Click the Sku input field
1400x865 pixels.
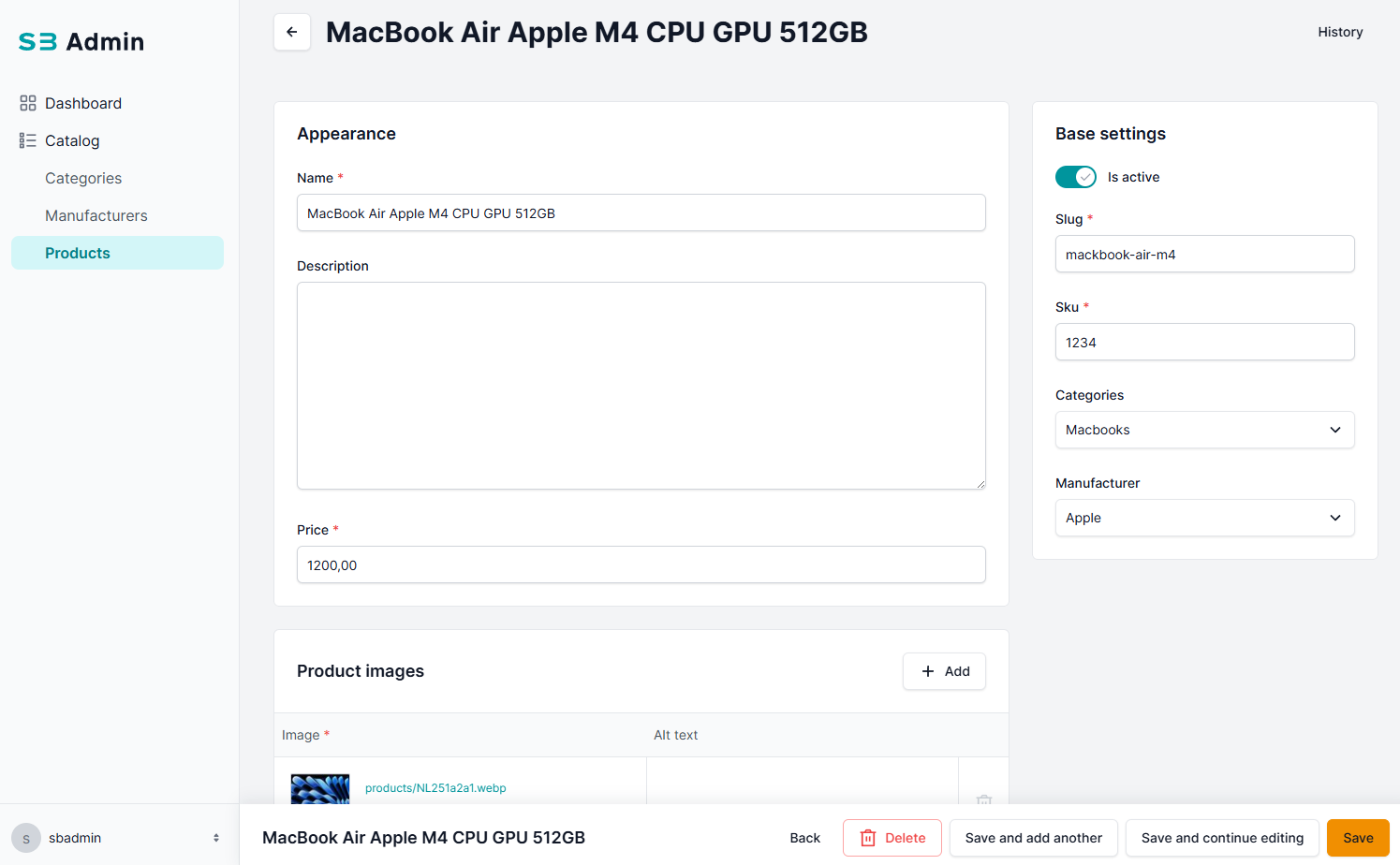coord(1205,342)
